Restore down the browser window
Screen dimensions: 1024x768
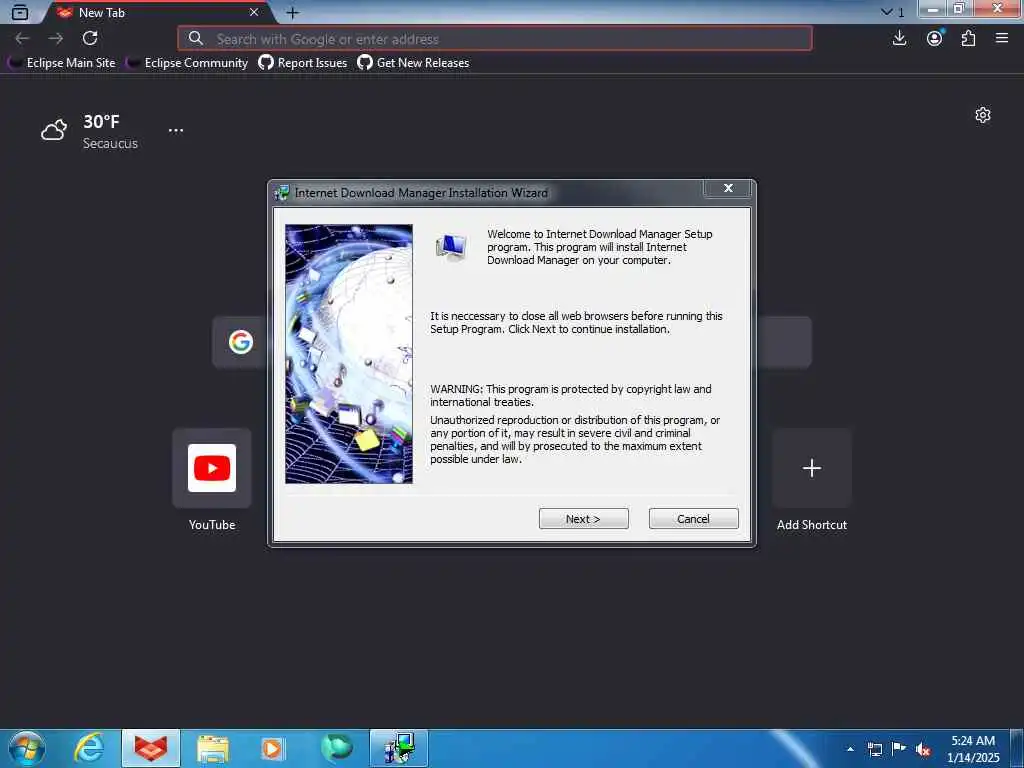point(959,9)
